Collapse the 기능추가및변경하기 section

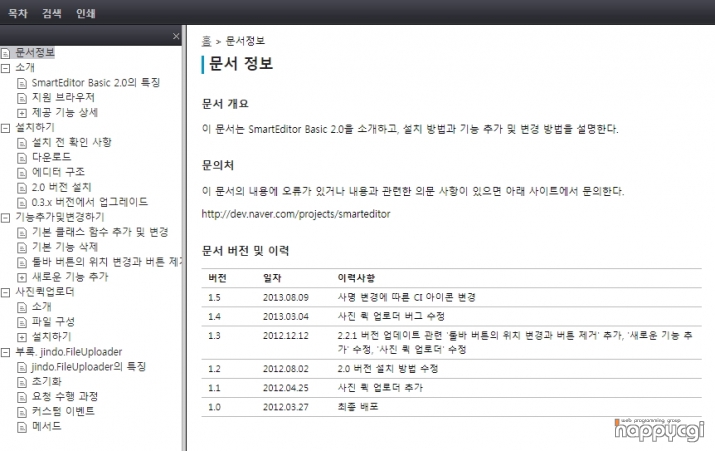5,218
